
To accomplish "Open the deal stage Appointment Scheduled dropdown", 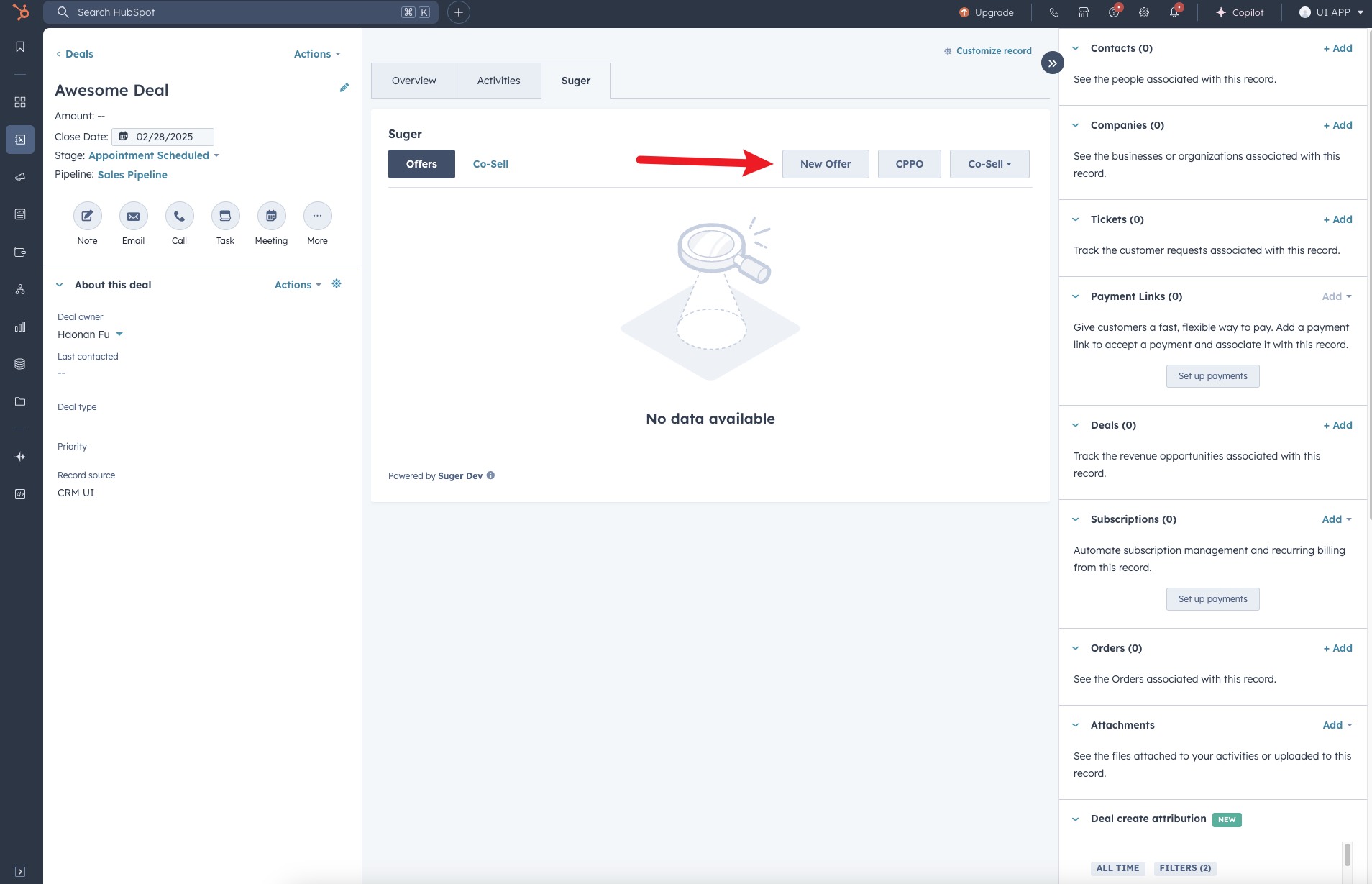I will pos(153,155).
